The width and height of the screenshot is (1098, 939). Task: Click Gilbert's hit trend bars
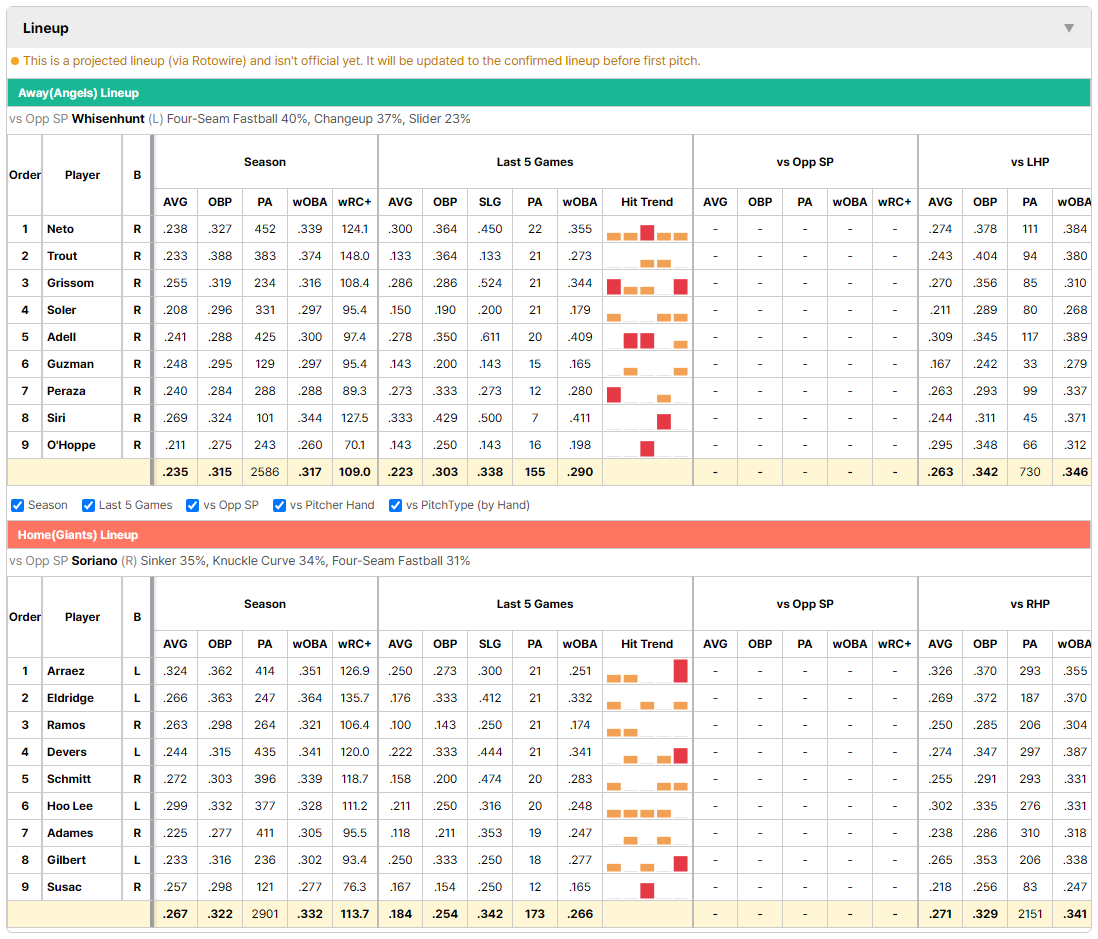point(647,861)
